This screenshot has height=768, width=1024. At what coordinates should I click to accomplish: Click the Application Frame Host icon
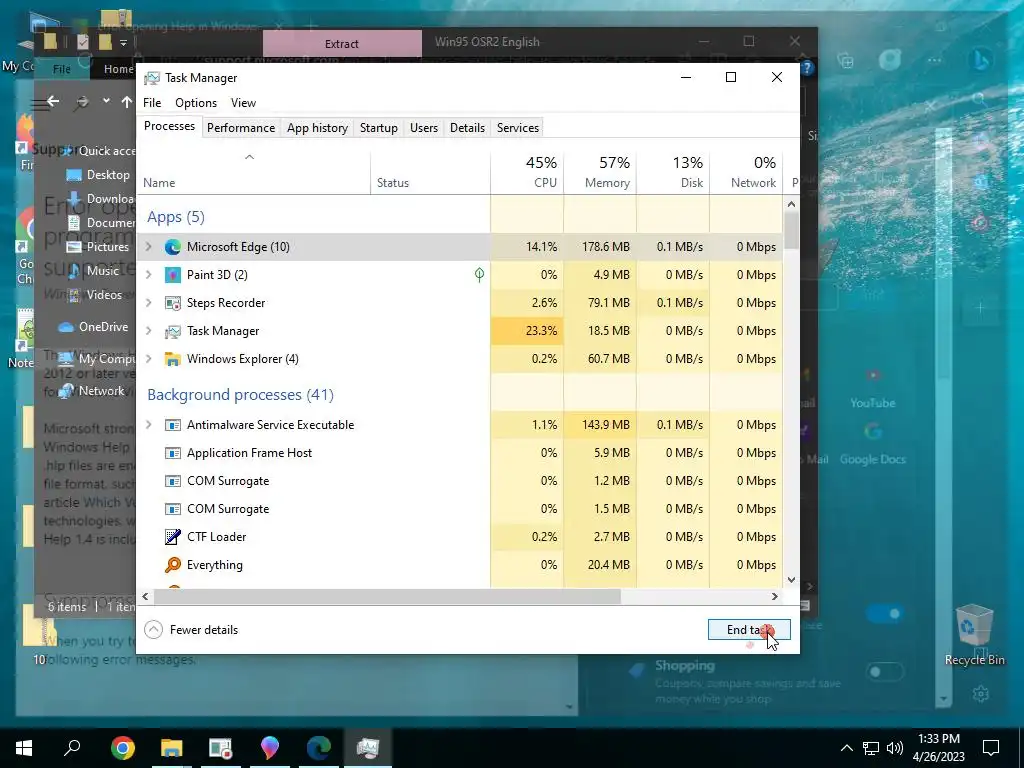[x=172, y=453]
